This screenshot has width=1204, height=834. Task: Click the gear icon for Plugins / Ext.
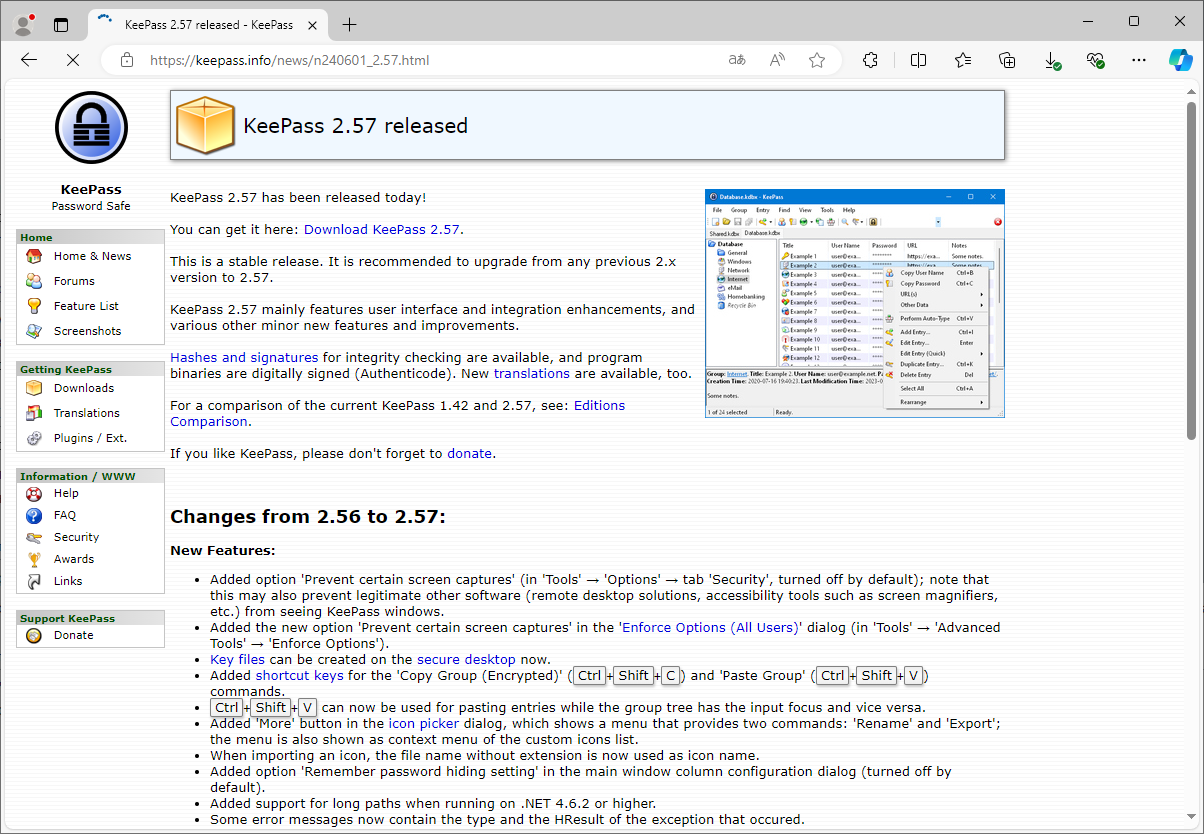coord(35,438)
